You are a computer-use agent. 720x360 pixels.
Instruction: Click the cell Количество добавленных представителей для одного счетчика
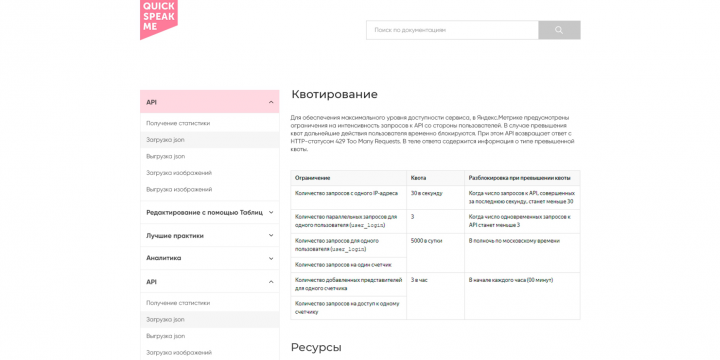[x=349, y=284]
